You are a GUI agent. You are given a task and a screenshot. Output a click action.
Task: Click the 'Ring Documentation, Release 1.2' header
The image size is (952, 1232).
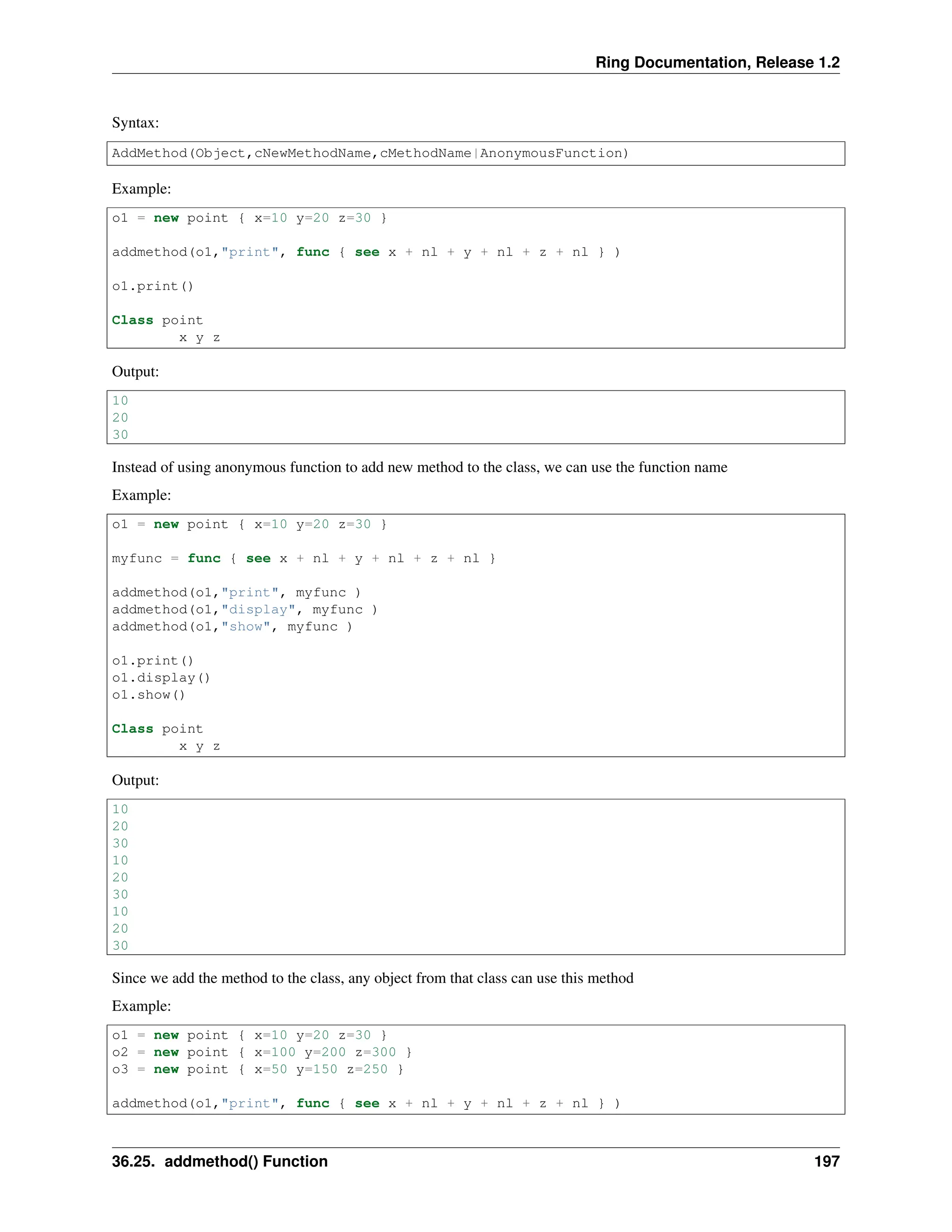tap(717, 62)
